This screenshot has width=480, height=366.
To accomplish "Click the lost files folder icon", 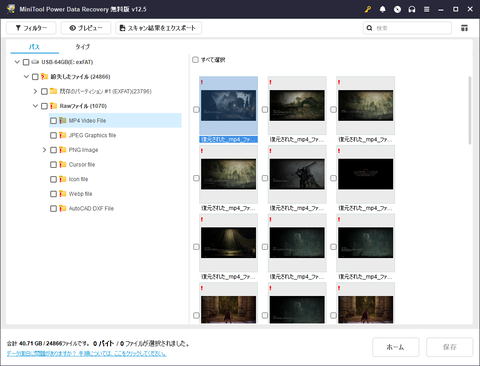I will tap(44, 77).
